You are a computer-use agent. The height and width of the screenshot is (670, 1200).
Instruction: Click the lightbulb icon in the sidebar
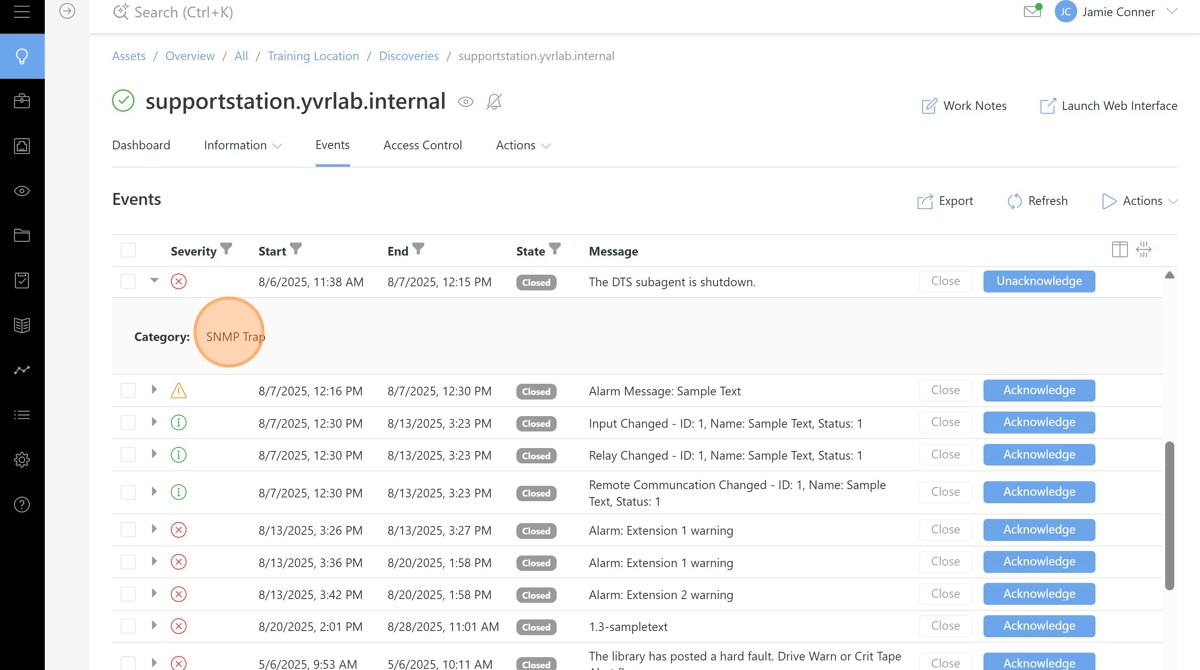[x=22, y=57]
